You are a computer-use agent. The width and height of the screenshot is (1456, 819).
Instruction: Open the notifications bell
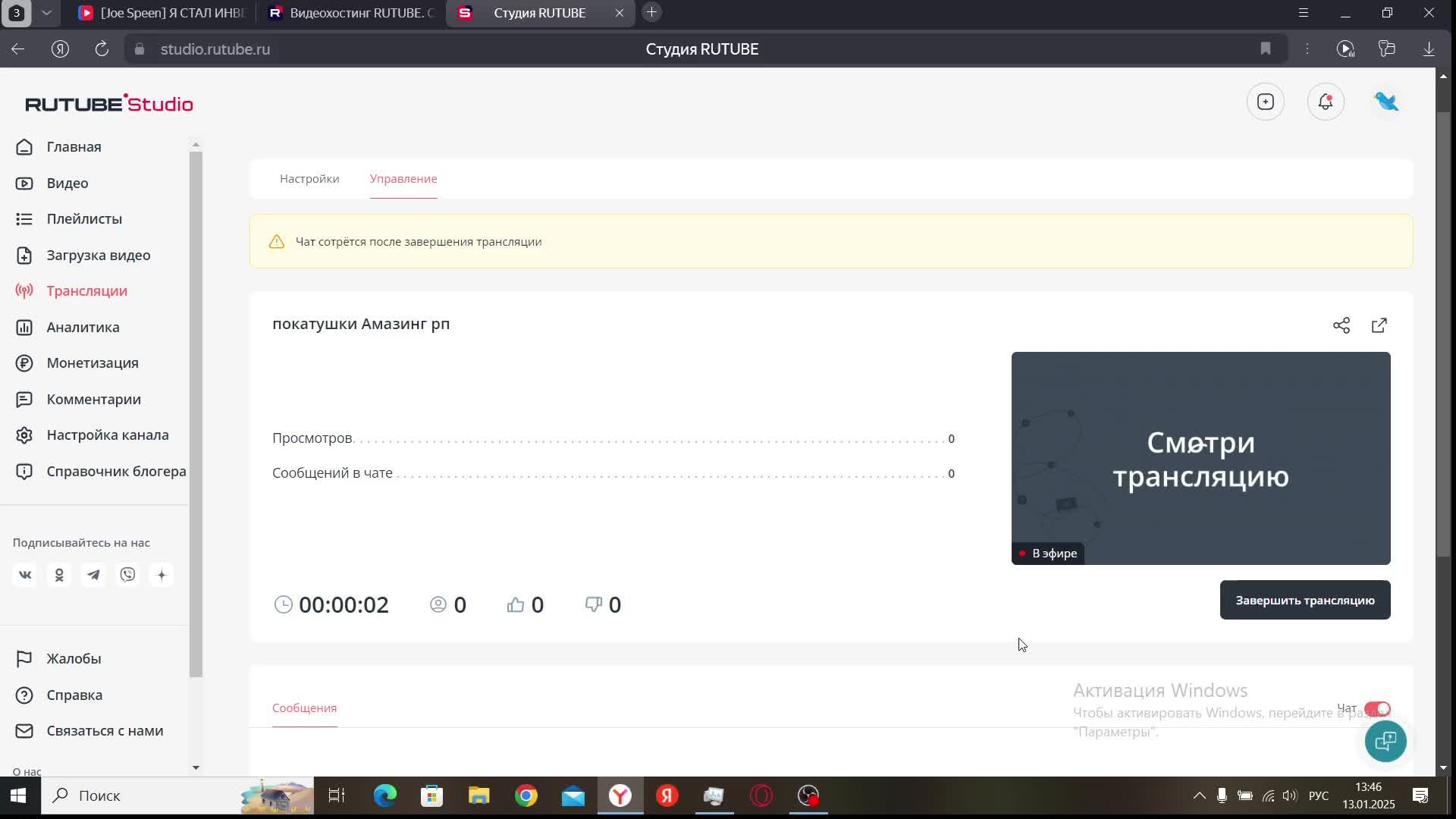pyautogui.click(x=1325, y=102)
